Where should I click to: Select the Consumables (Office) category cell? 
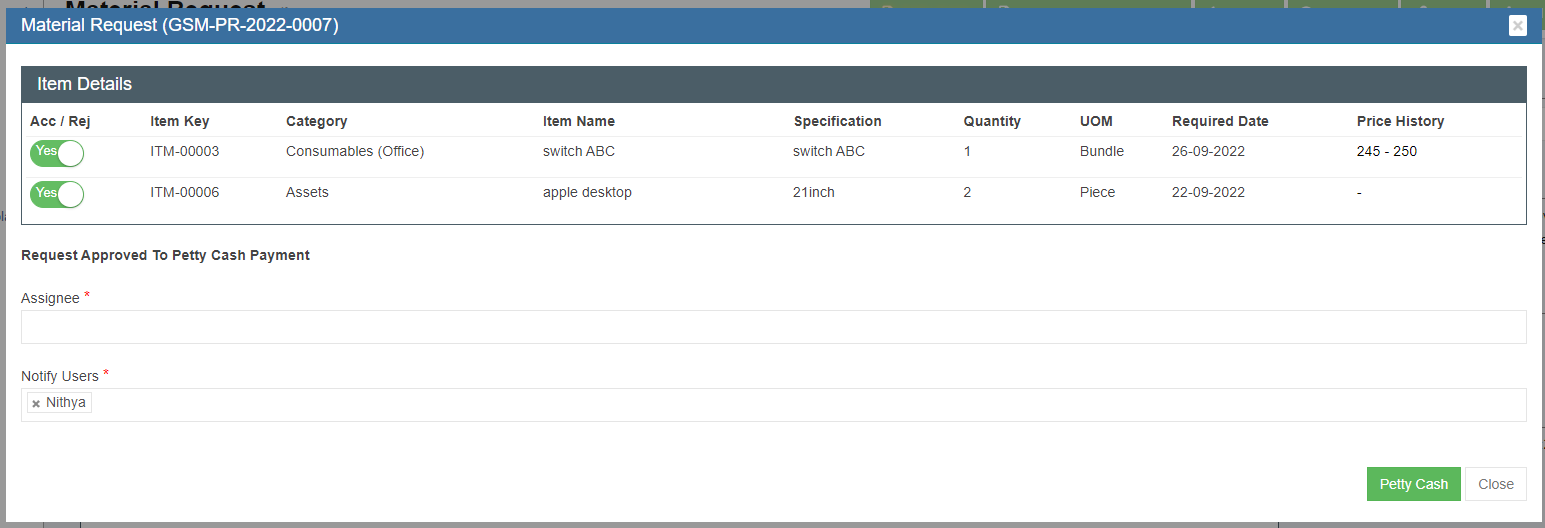355,152
